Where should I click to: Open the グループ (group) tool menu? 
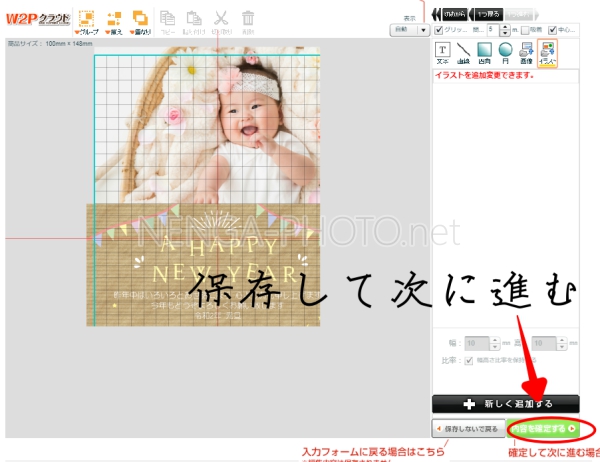point(86,23)
